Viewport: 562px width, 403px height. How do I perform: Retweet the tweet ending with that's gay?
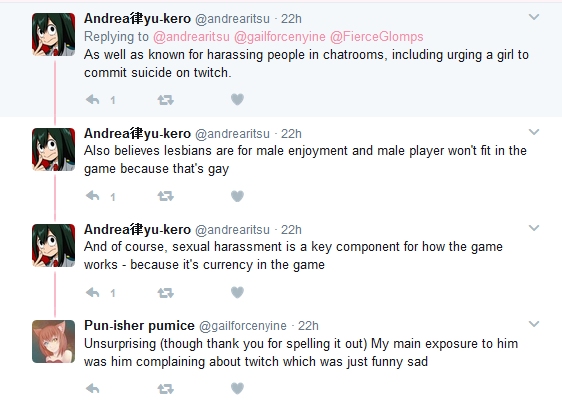pos(166,196)
